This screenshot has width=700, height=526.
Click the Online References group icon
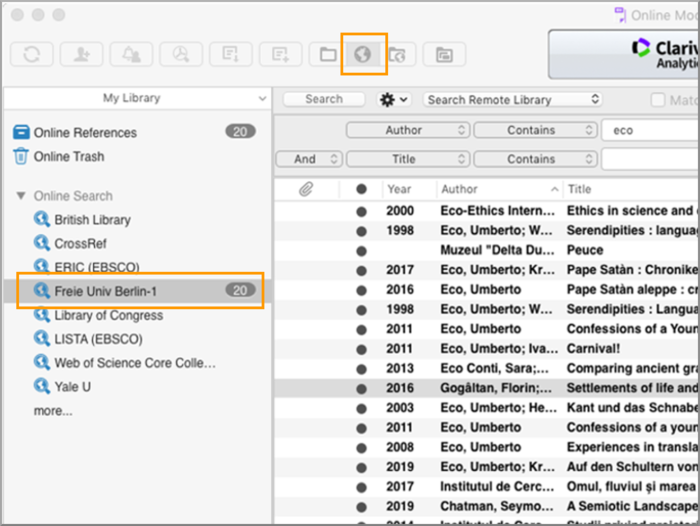click(21, 133)
